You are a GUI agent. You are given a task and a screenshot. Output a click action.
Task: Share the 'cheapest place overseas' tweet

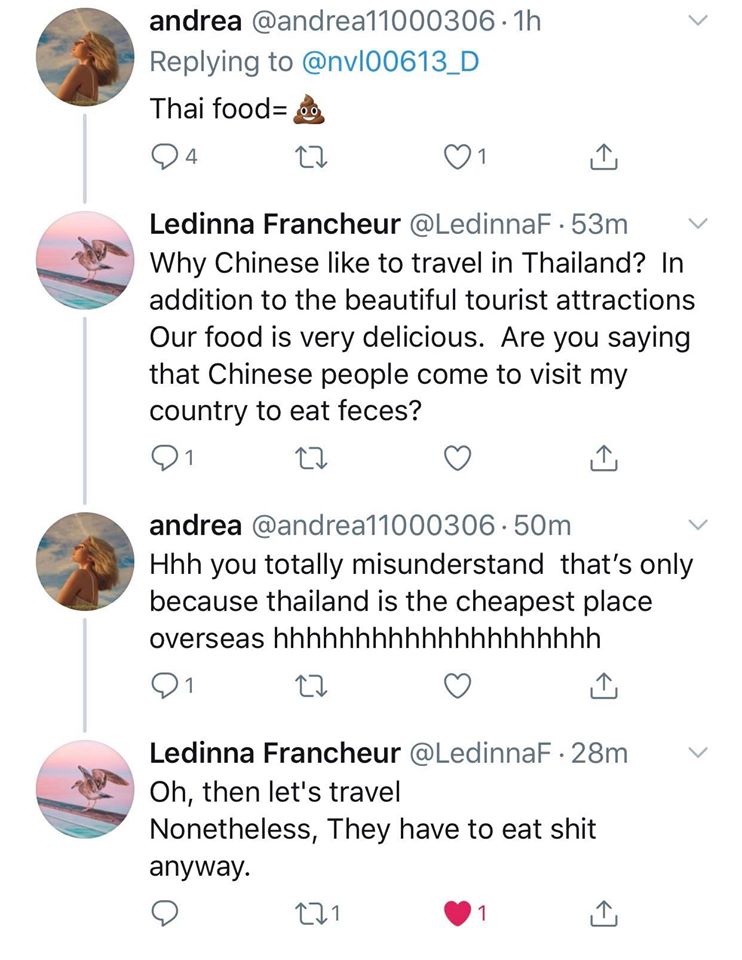[603, 685]
